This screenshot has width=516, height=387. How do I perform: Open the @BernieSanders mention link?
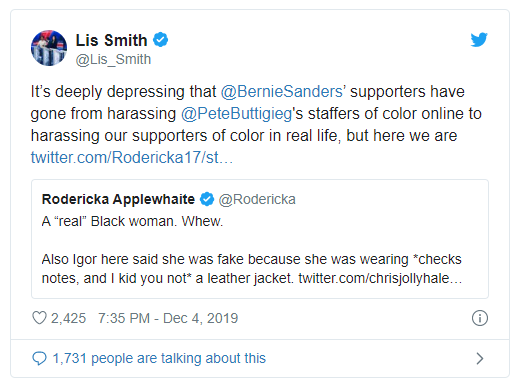[x=283, y=92]
